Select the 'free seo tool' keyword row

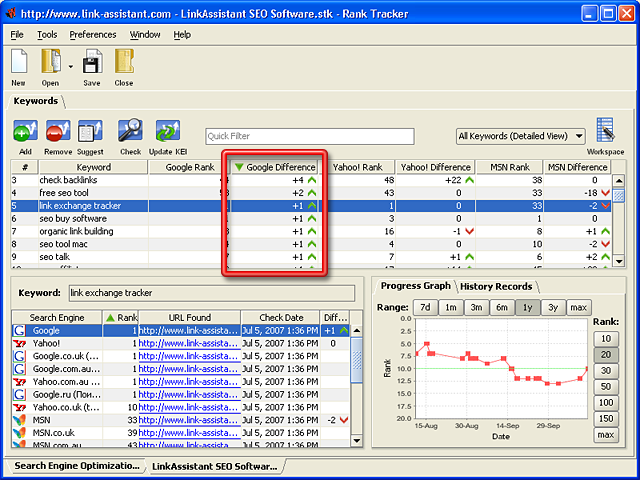[x=311, y=193]
